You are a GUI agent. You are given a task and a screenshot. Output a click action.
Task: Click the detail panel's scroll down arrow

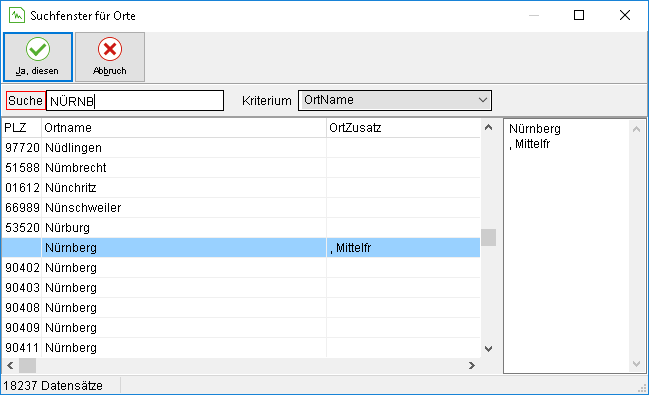tap(637, 364)
